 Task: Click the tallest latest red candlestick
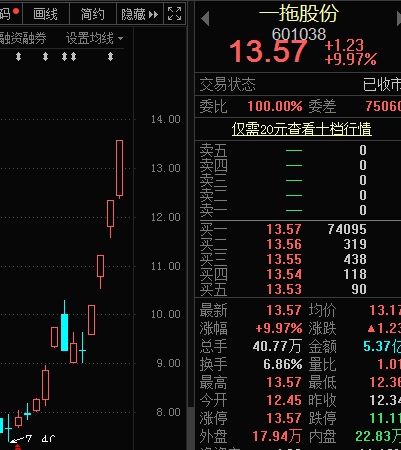point(119,169)
